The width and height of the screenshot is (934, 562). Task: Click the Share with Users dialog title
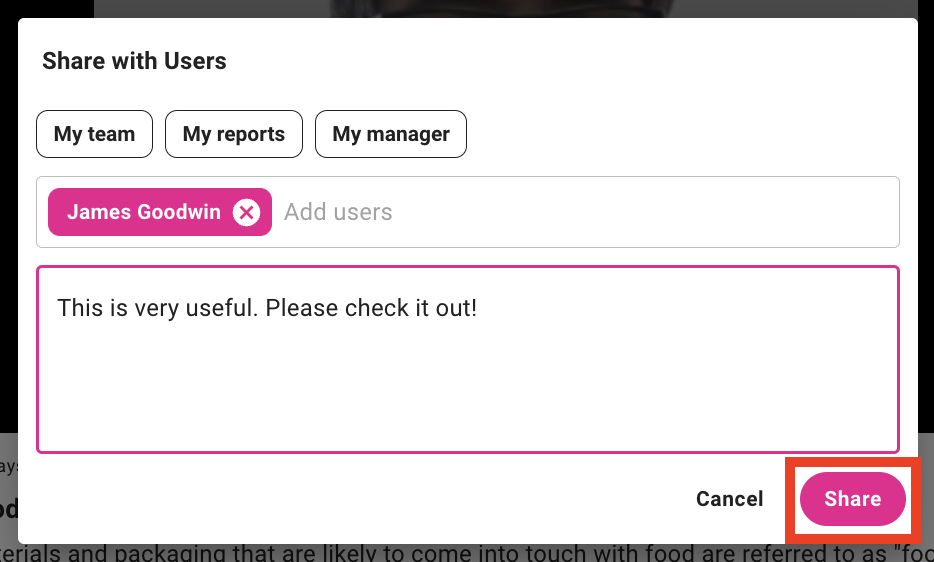click(134, 61)
